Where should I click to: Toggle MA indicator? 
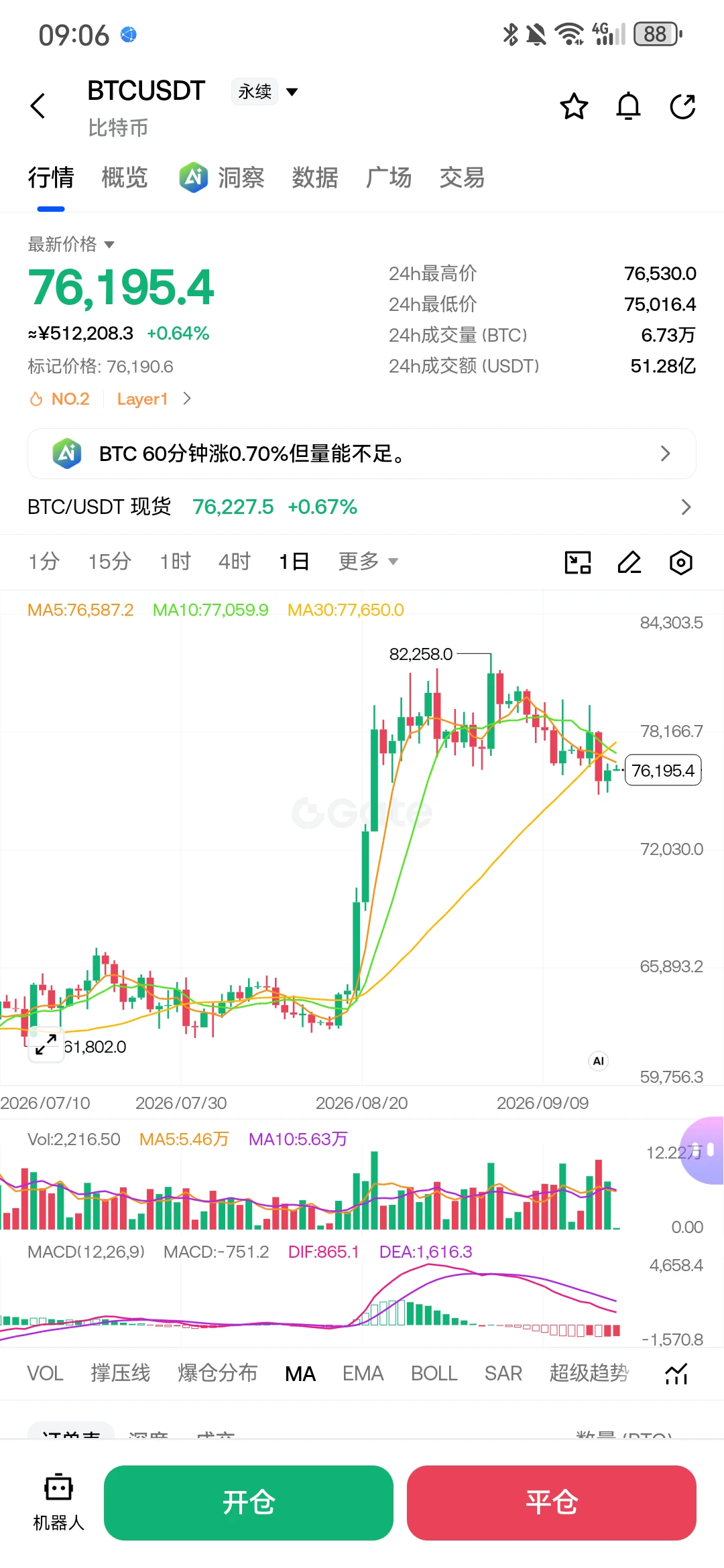[x=300, y=1374]
